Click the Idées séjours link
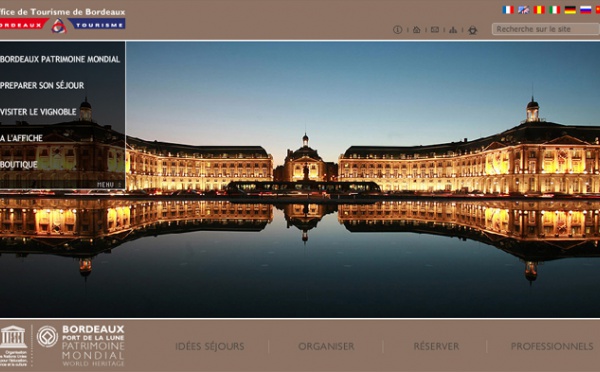 pos(210,346)
